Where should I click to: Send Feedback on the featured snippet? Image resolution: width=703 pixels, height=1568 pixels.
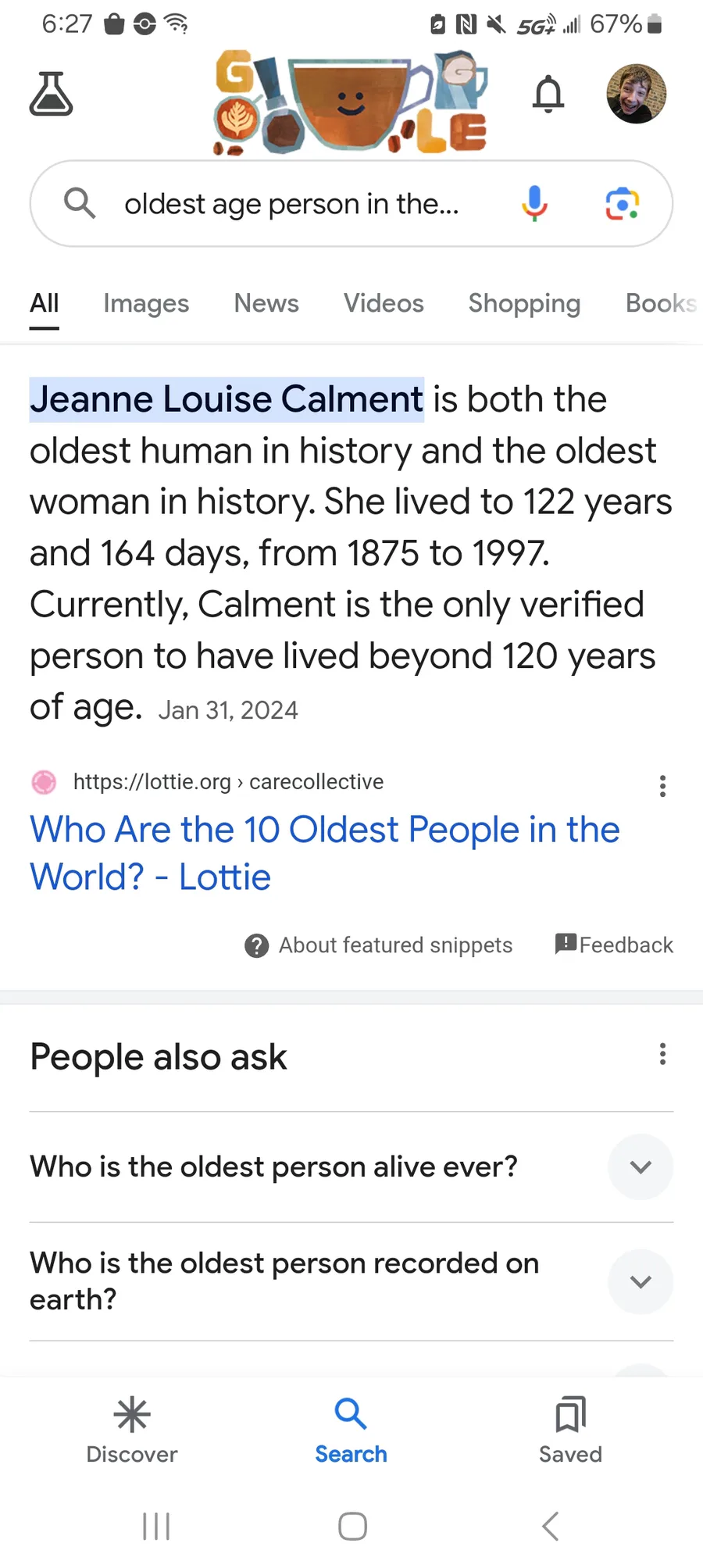click(x=614, y=945)
